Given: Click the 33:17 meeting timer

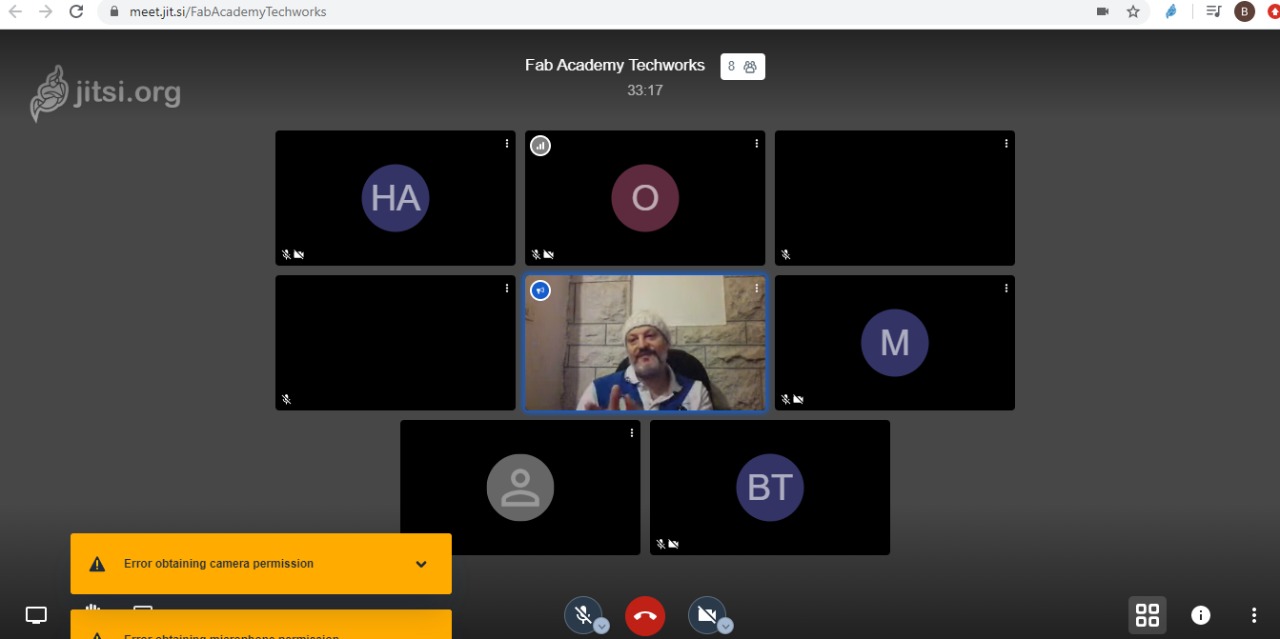Looking at the screenshot, I should pos(645,90).
